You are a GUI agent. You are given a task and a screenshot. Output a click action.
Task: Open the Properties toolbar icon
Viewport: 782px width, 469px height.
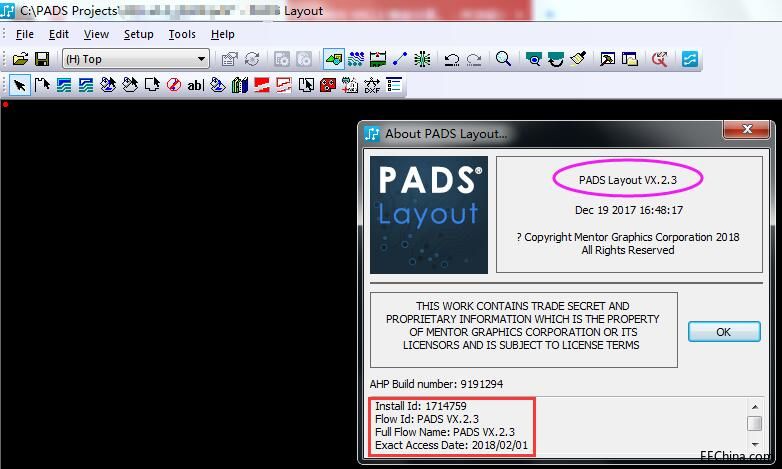click(229, 59)
